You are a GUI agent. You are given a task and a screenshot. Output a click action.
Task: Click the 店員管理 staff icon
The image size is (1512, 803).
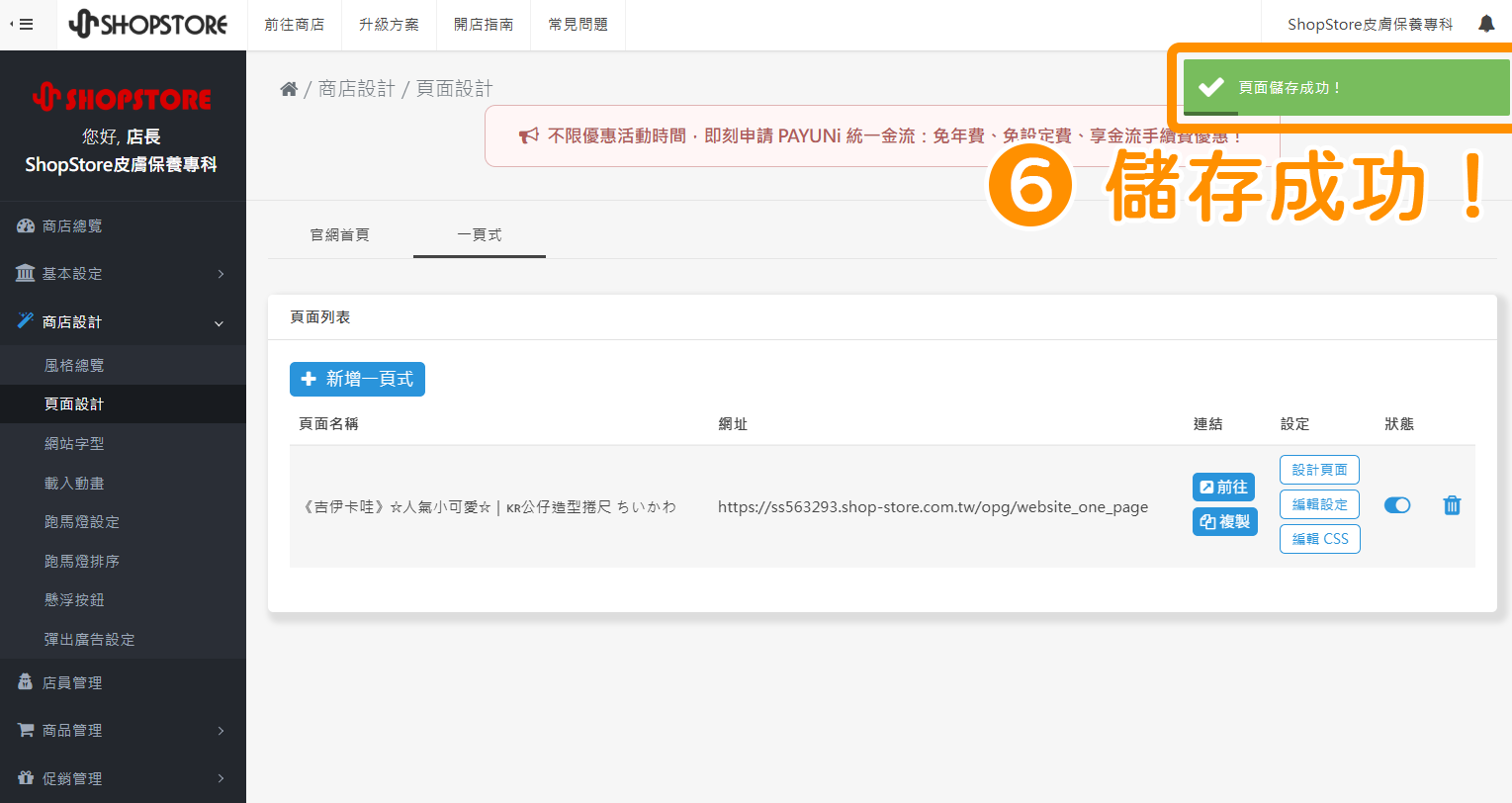tap(26, 681)
